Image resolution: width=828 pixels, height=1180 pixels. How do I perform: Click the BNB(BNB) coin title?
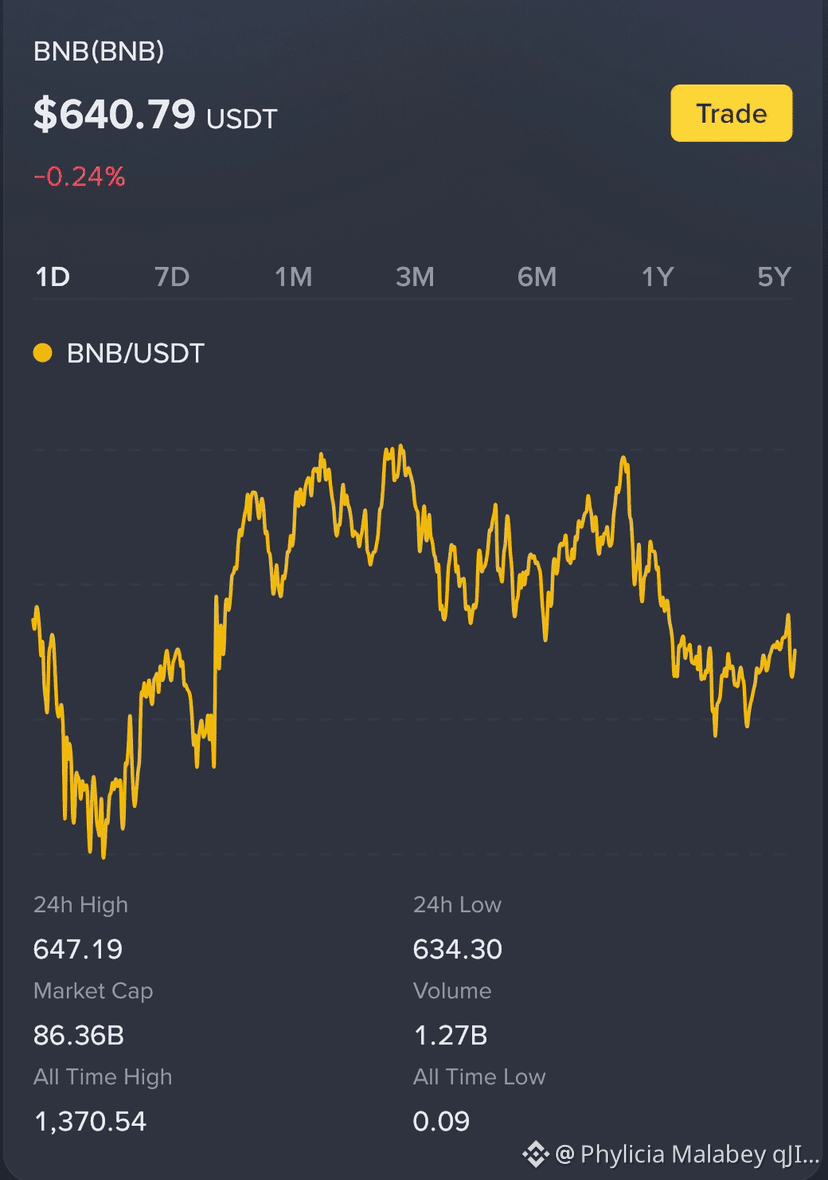pyautogui.click(x=99, y=51)
